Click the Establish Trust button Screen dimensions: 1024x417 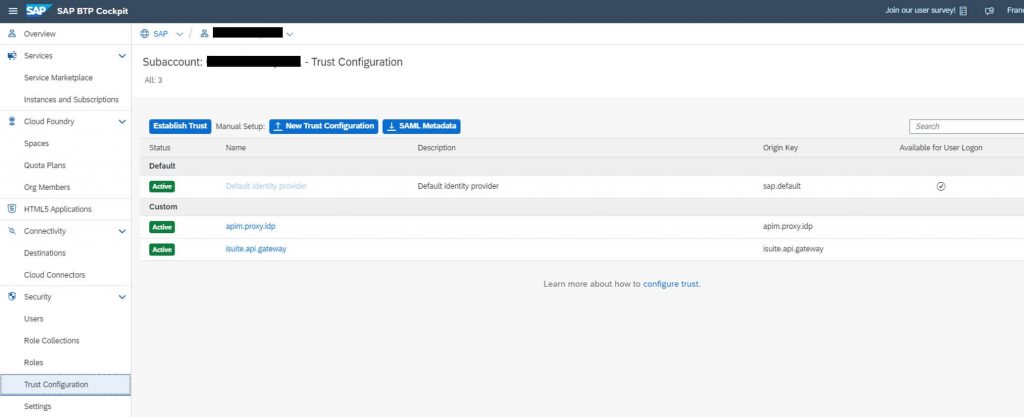(180, 126)
